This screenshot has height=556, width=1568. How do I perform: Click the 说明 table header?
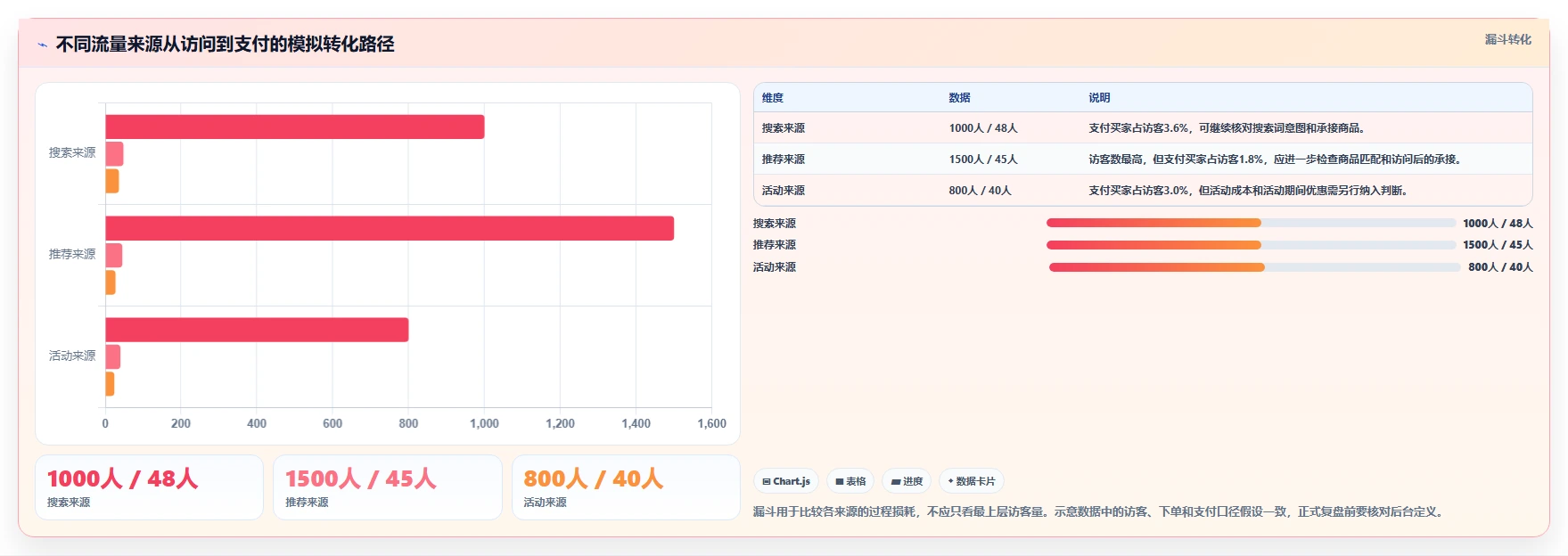click(x=1099, y=98)
